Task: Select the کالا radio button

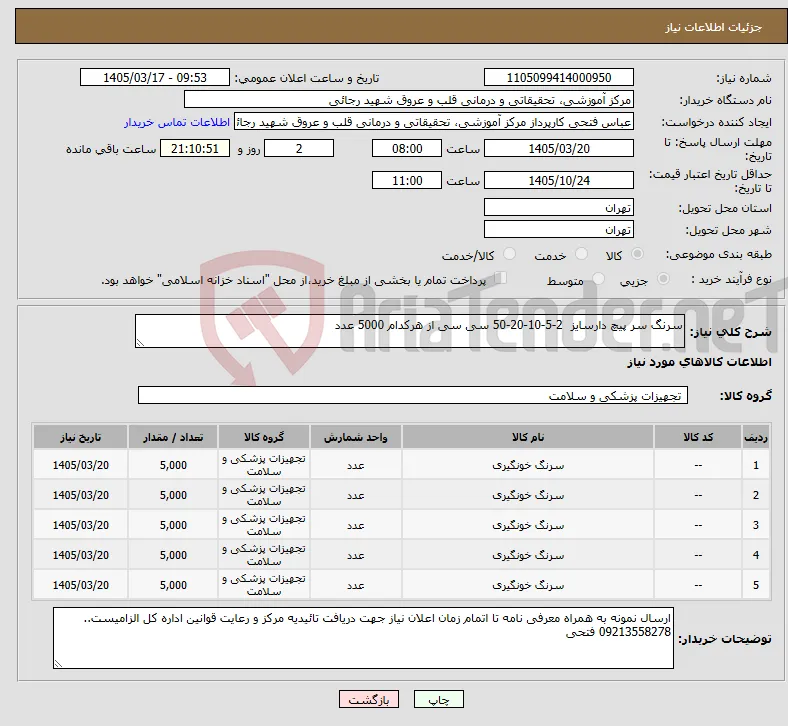Action: click(x=637, y=254)
